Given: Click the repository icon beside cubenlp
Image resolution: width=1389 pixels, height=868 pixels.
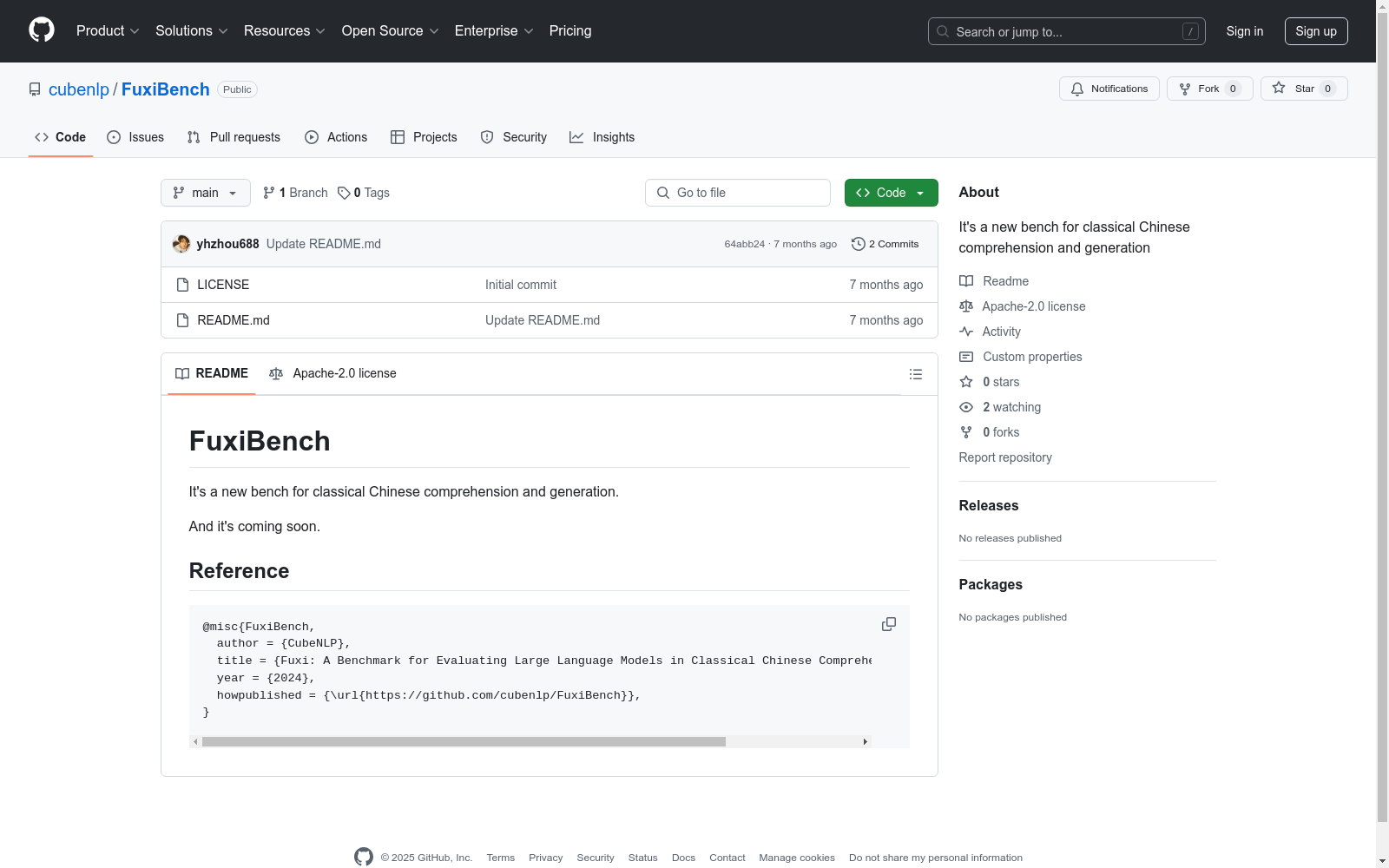Looking at the screenshot, I should tap(35, 89).
